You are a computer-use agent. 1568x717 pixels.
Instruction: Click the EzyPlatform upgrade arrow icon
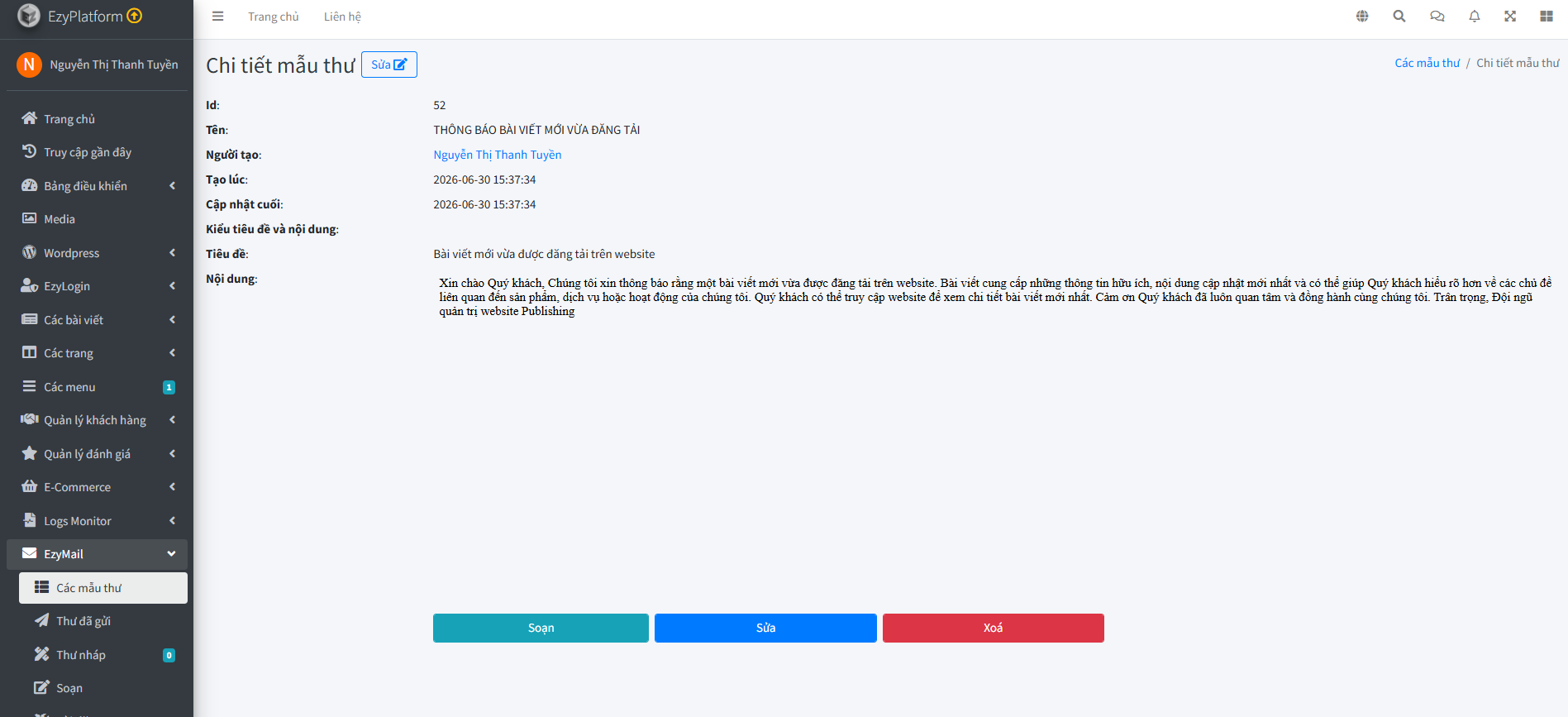tap(135, 16)
